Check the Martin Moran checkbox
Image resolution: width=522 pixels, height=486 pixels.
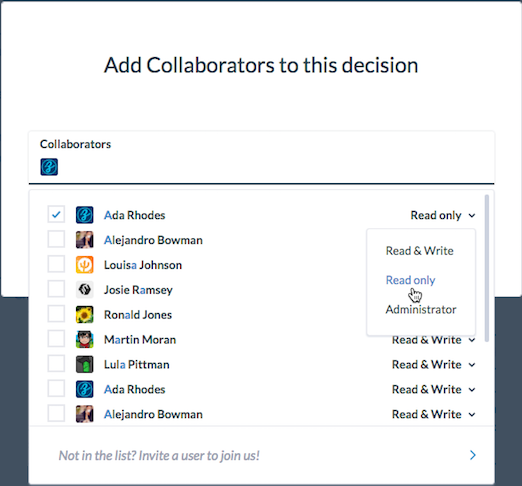(56, 339)
